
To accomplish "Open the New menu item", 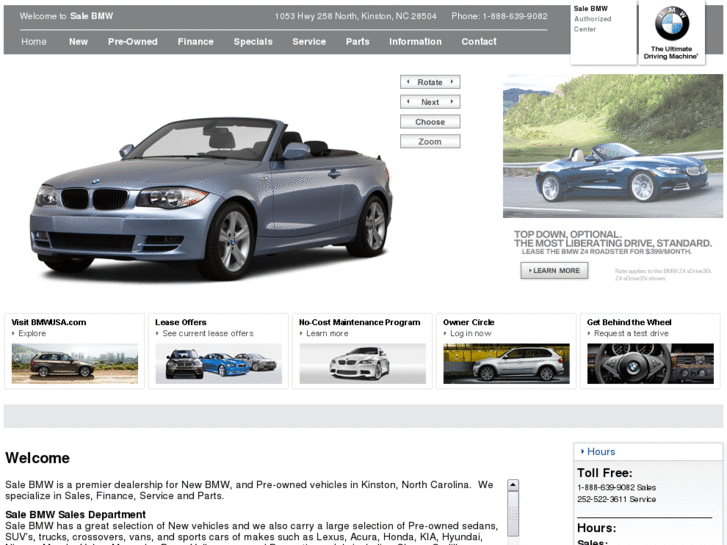I will [x=78, y=42].
